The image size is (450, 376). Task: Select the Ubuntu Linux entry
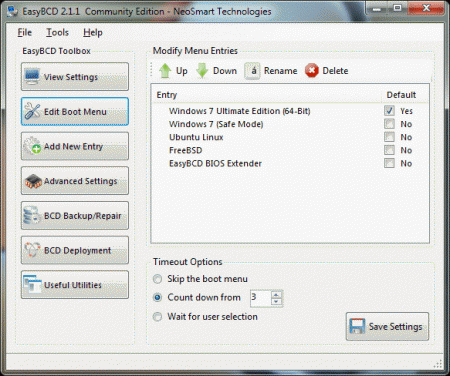pos(196,137)
